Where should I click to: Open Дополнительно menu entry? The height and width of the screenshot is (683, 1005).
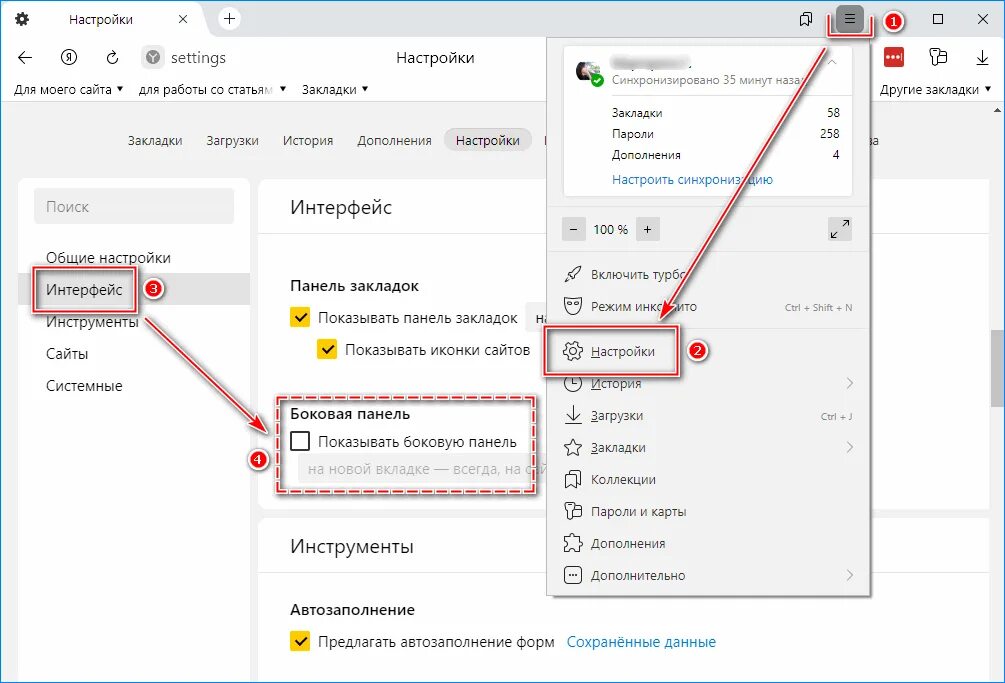(708, 575)
